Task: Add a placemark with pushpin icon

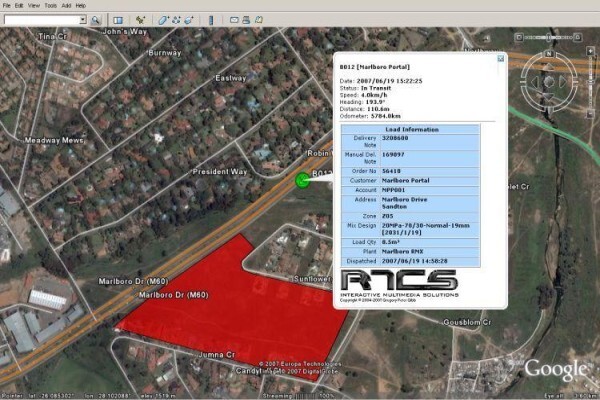Action: [140, 20]
